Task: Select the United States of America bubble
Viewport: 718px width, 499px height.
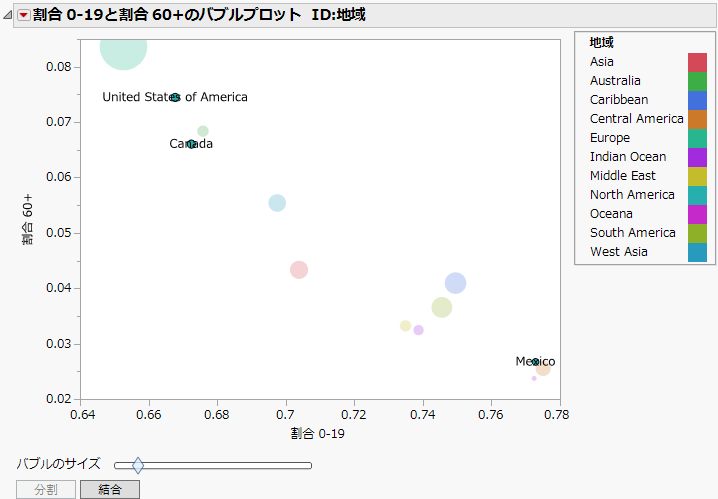Action: point(175,97)
